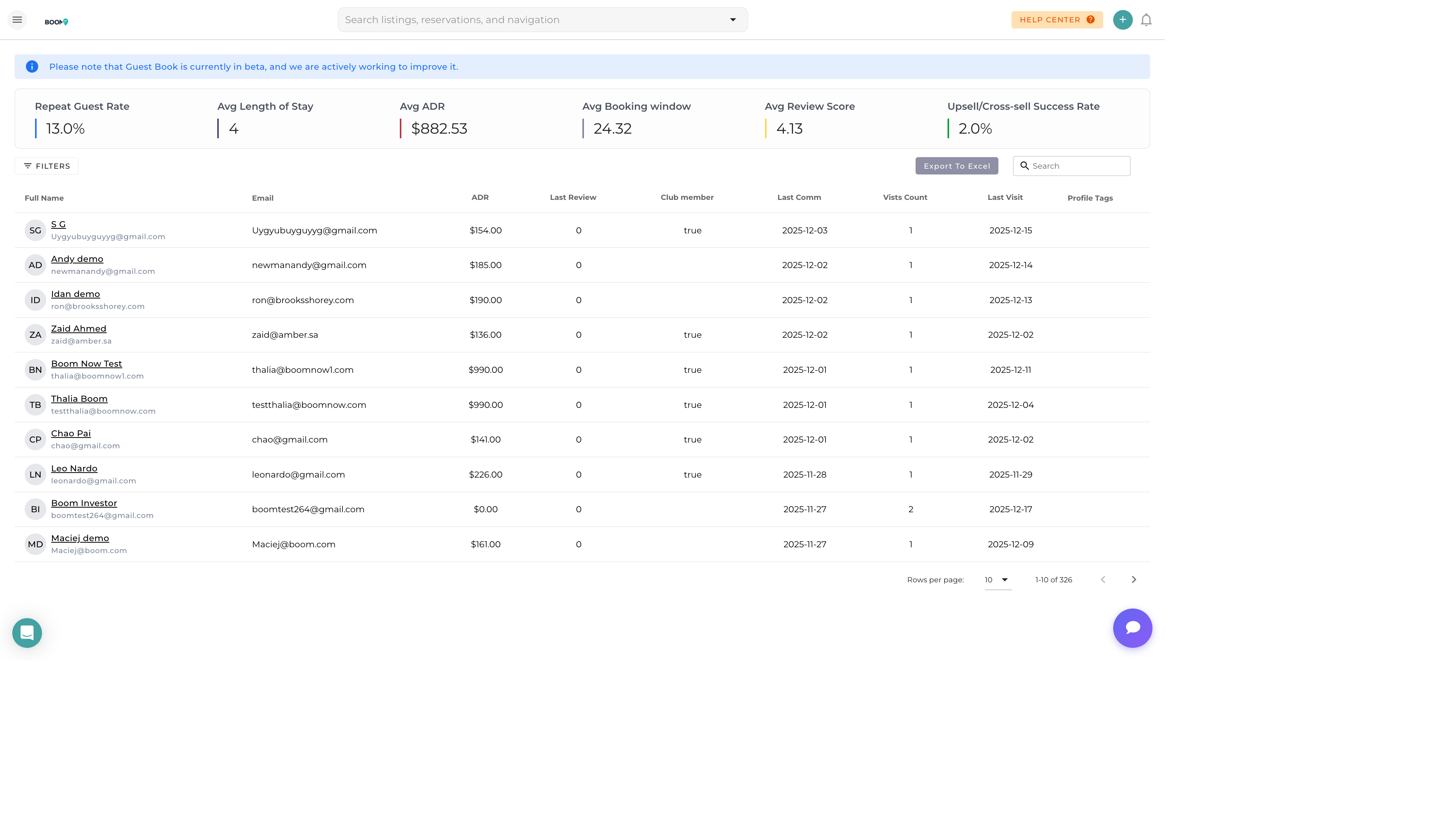The width and height of the screenshot is (1456, 825).
Task: Open Zaid Ahmed guest profile link
Action: click(78, 329)
